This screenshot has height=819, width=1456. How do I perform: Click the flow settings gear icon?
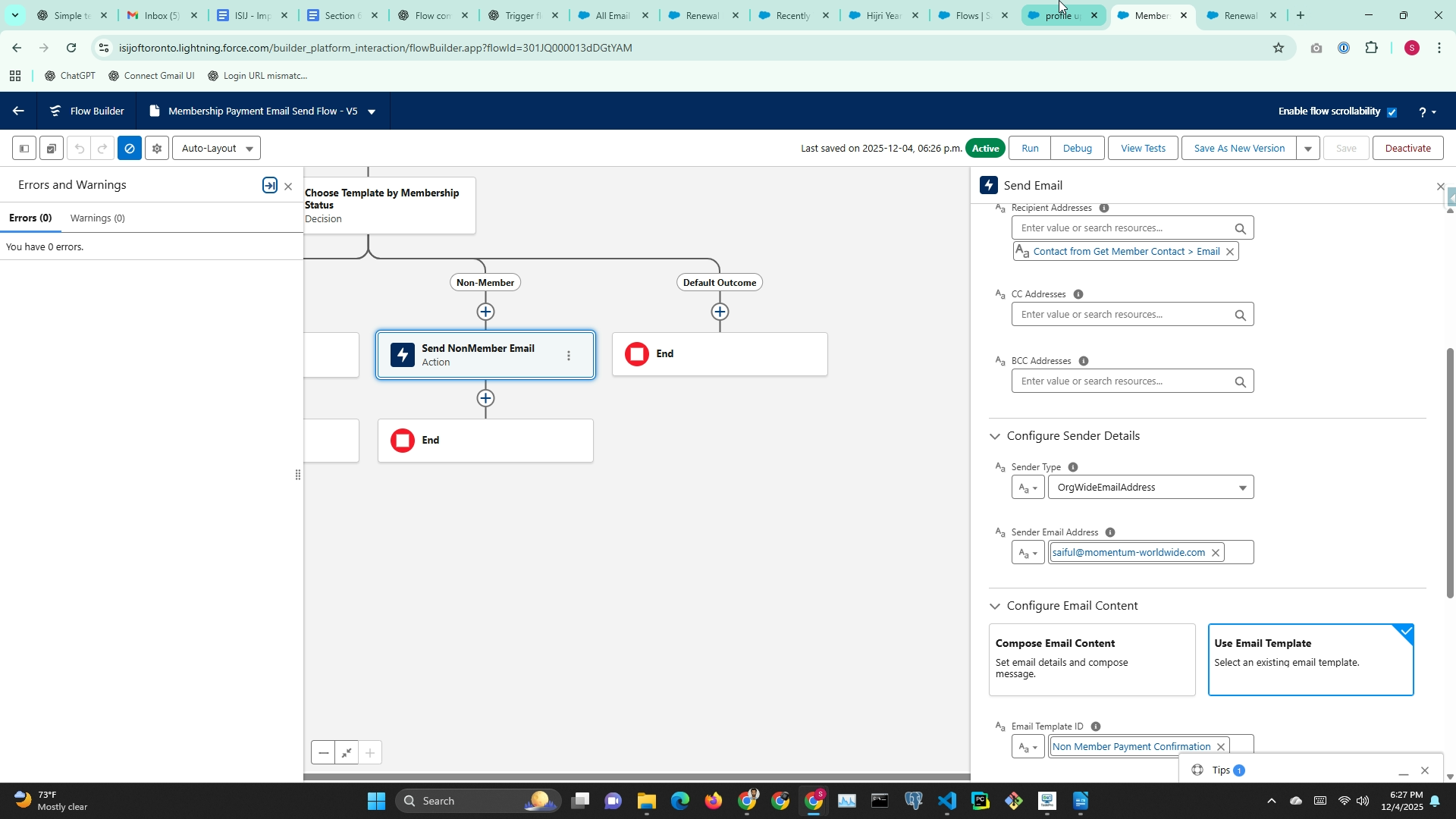[x=157, y=149]
